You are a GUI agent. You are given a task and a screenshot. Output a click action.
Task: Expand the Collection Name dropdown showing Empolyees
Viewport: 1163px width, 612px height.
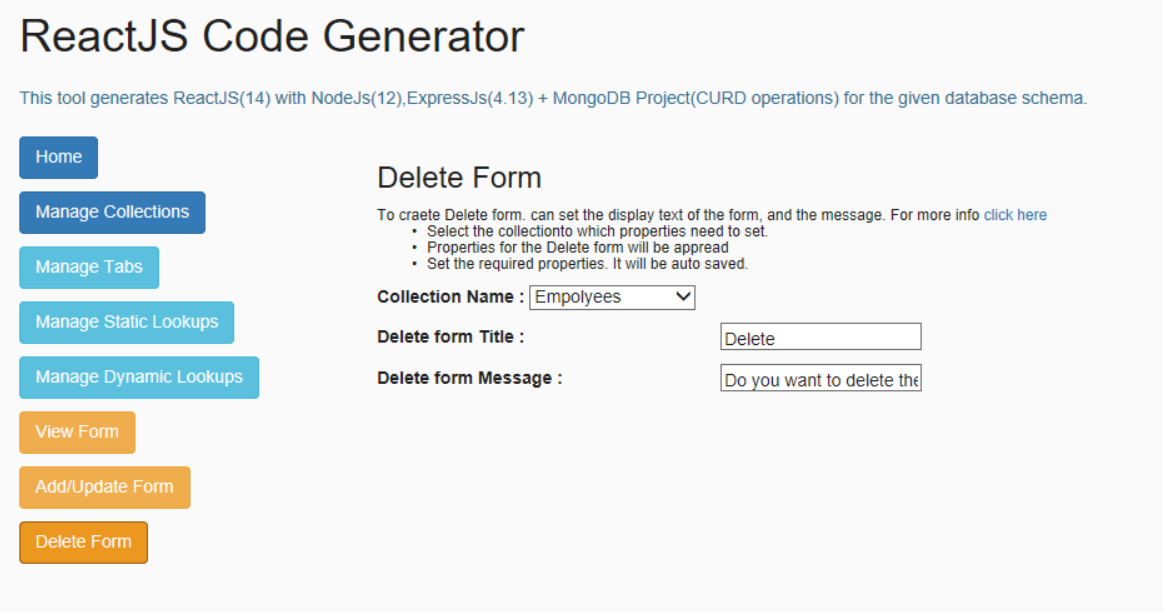click(x=612, y=297)
